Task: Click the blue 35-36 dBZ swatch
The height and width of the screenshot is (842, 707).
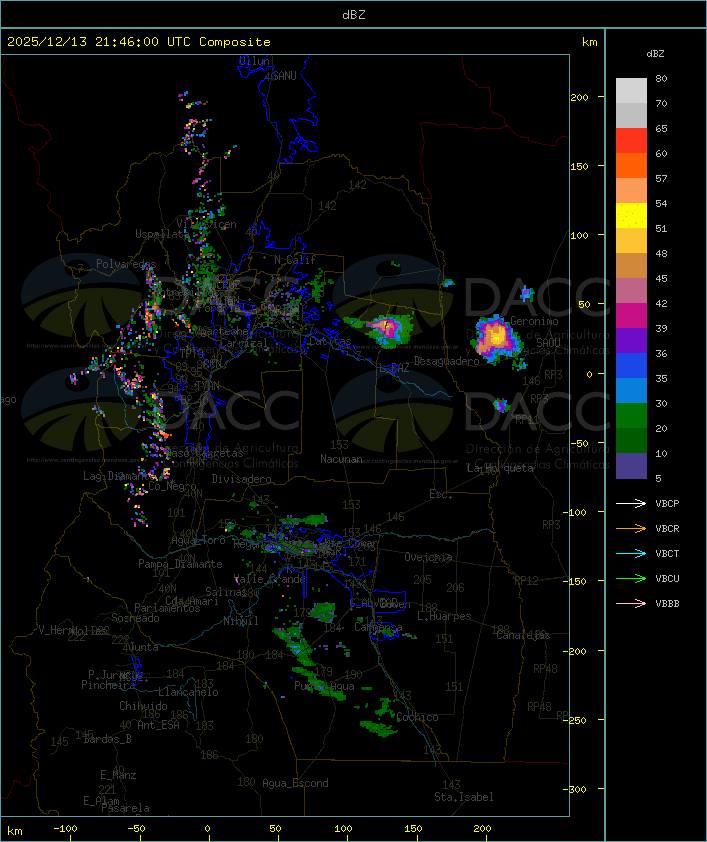Action: point(631,366)
